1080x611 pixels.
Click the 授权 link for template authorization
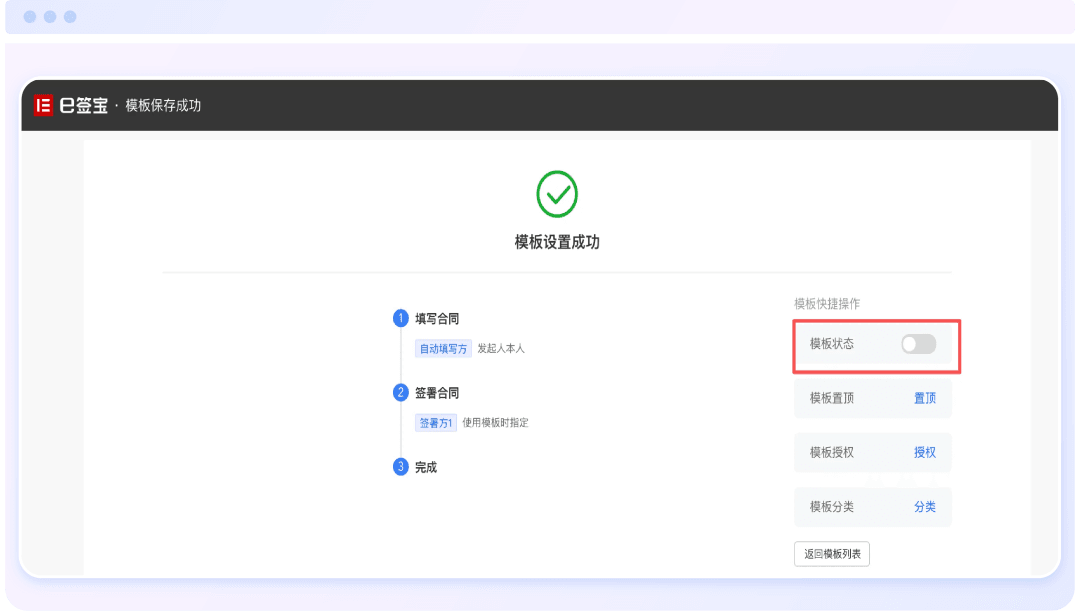tap(924, 453)
